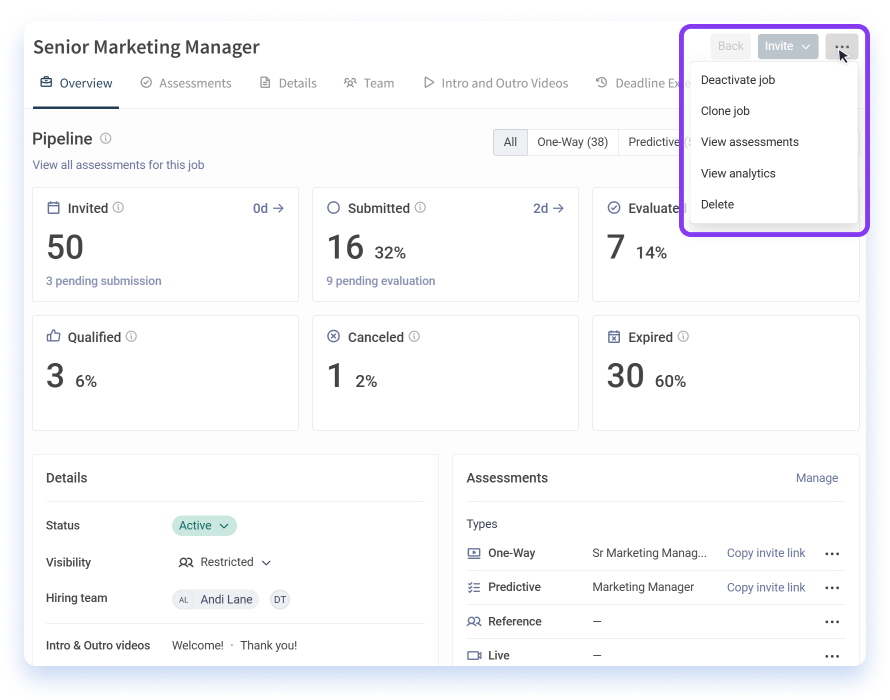Open options menu for Live assessment row
890x700 pixels.
[832, 656]
